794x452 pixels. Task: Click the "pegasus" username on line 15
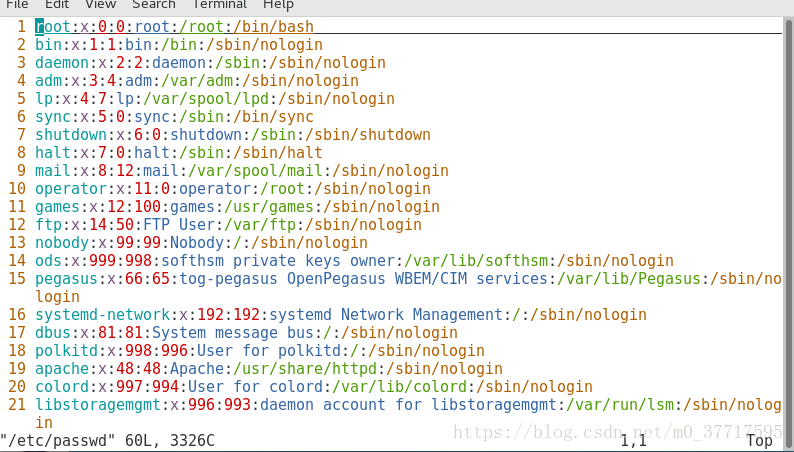coord(66,279)
